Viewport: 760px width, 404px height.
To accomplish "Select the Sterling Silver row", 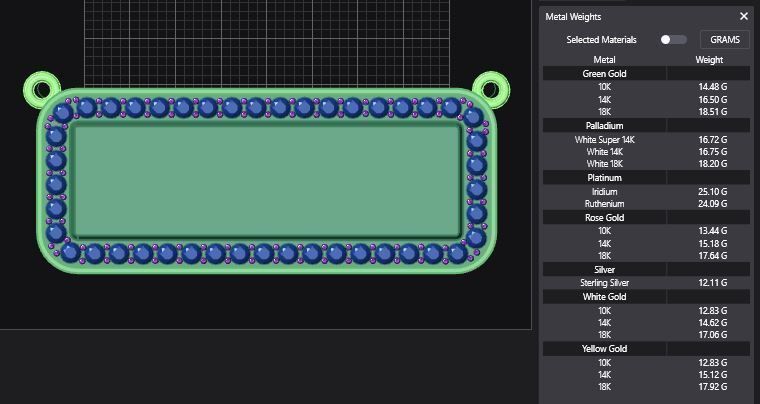I will 647,283.
